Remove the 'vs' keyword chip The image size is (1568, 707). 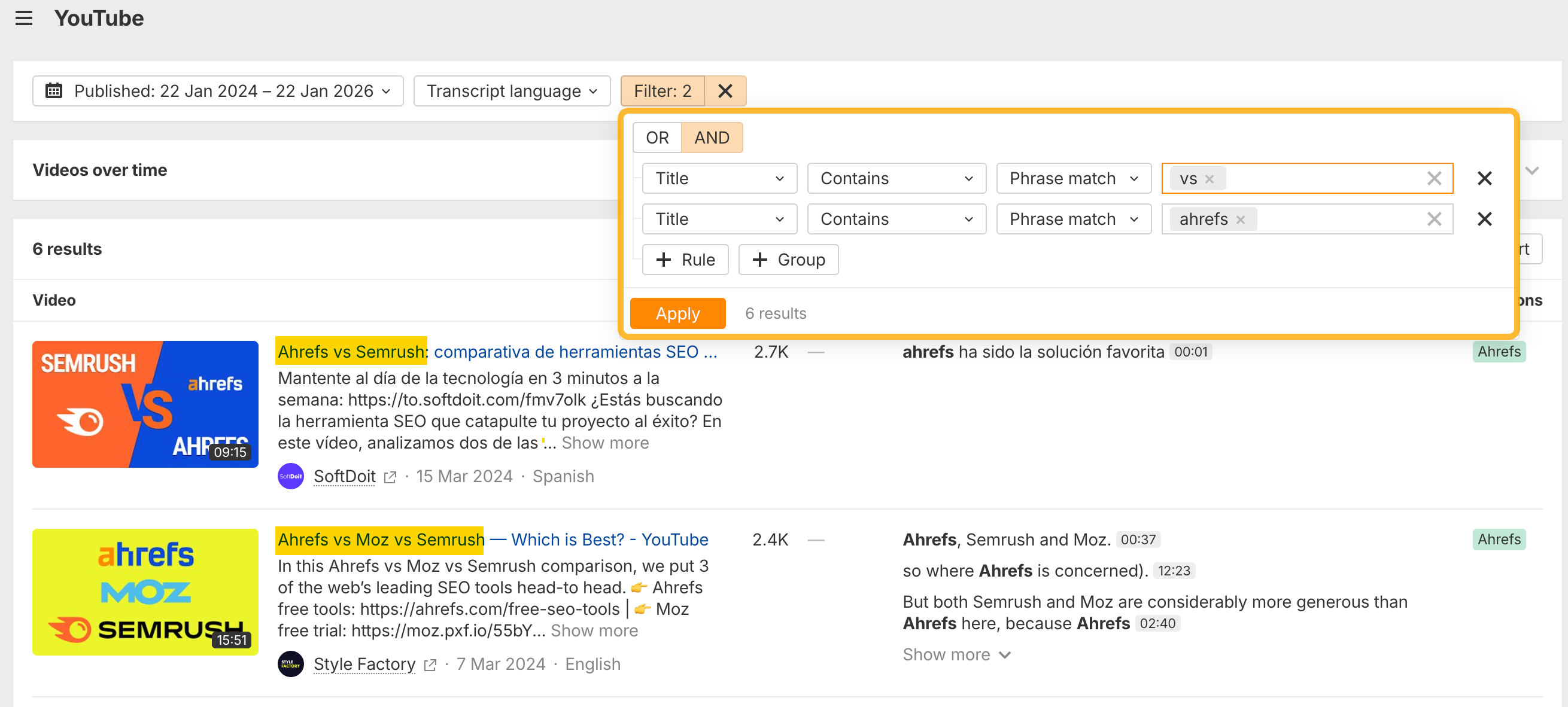1210,179
